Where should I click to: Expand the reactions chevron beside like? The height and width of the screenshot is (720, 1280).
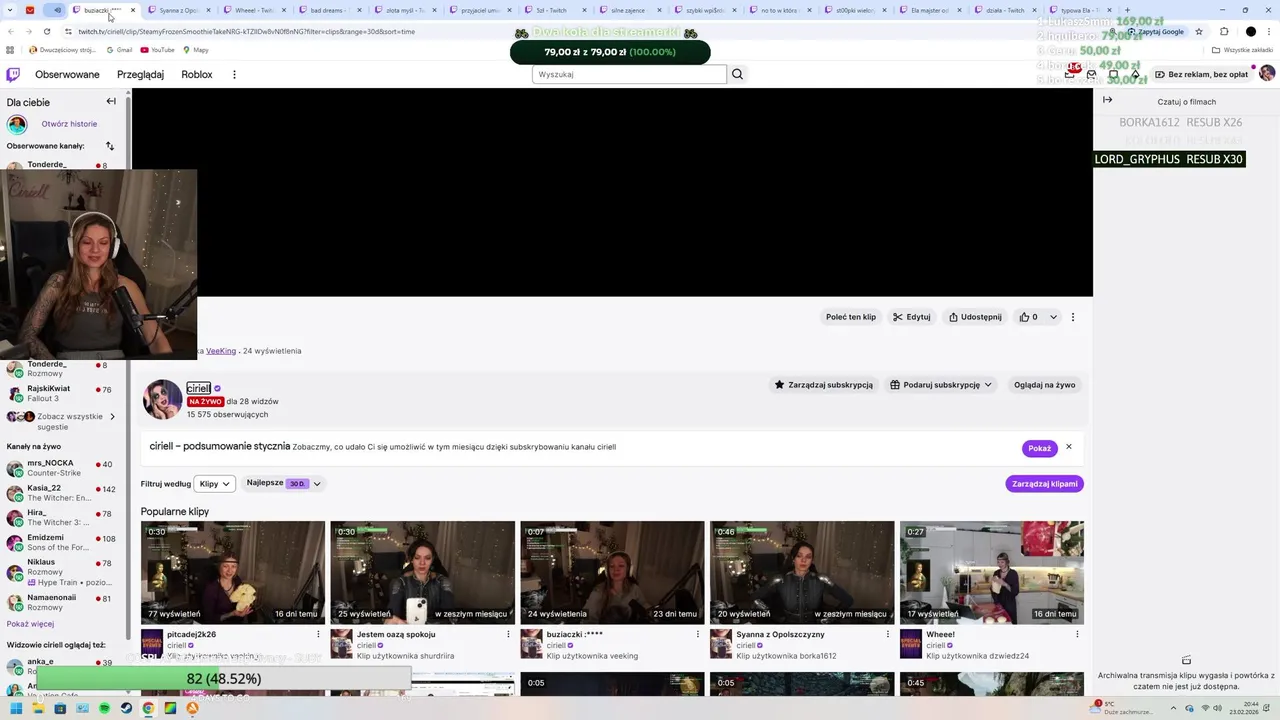coord(1053,317)
